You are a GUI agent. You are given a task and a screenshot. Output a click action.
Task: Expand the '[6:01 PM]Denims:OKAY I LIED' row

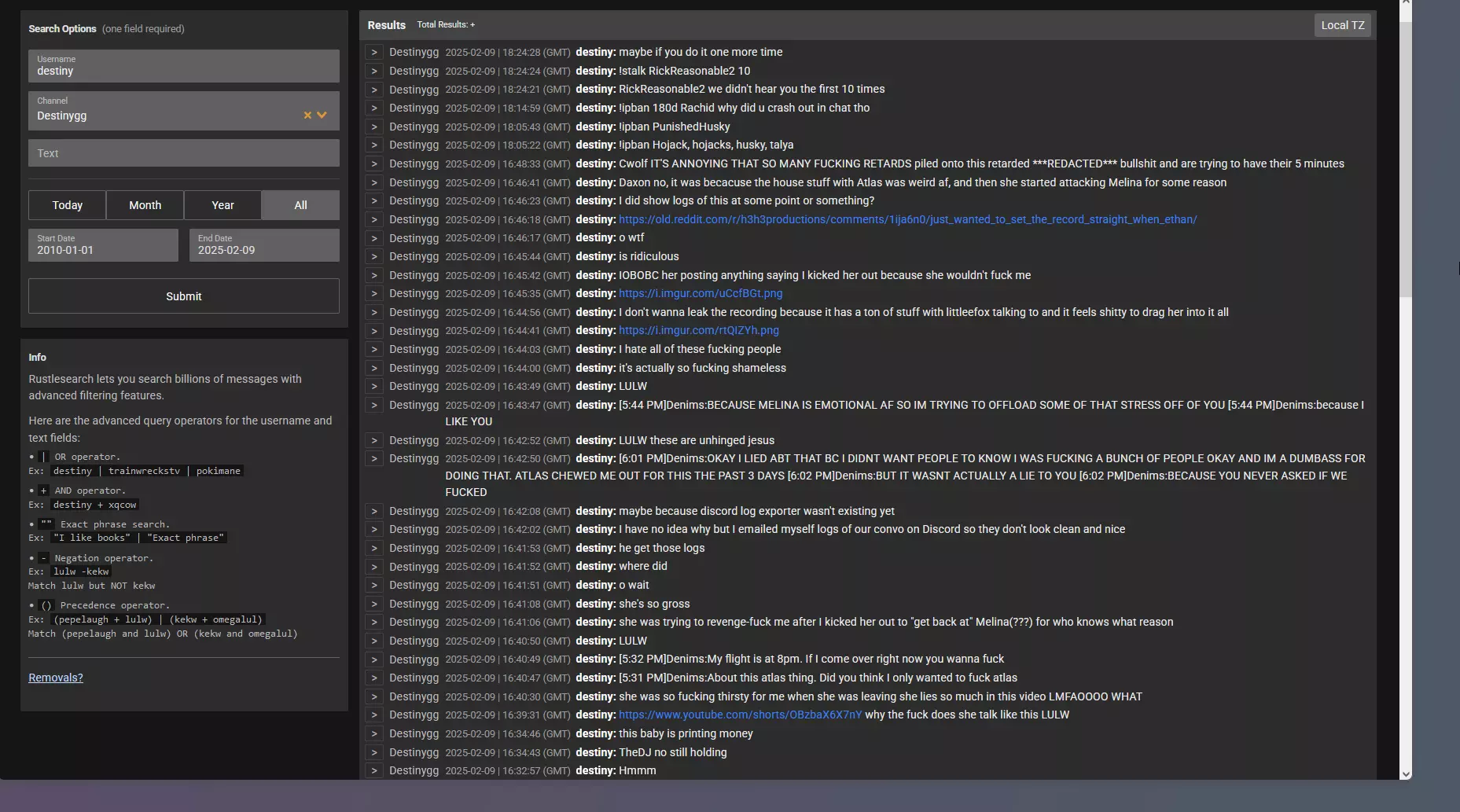click(x=374, y=458)
